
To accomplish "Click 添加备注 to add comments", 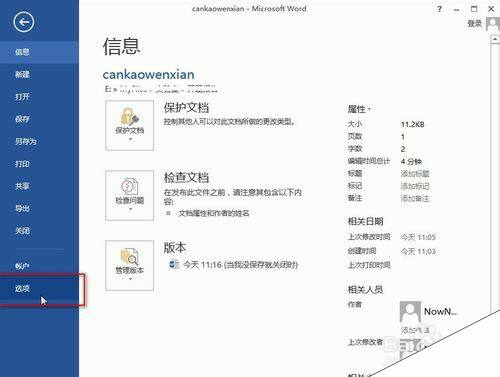I will pyautogui.click(x=415, y=199).
